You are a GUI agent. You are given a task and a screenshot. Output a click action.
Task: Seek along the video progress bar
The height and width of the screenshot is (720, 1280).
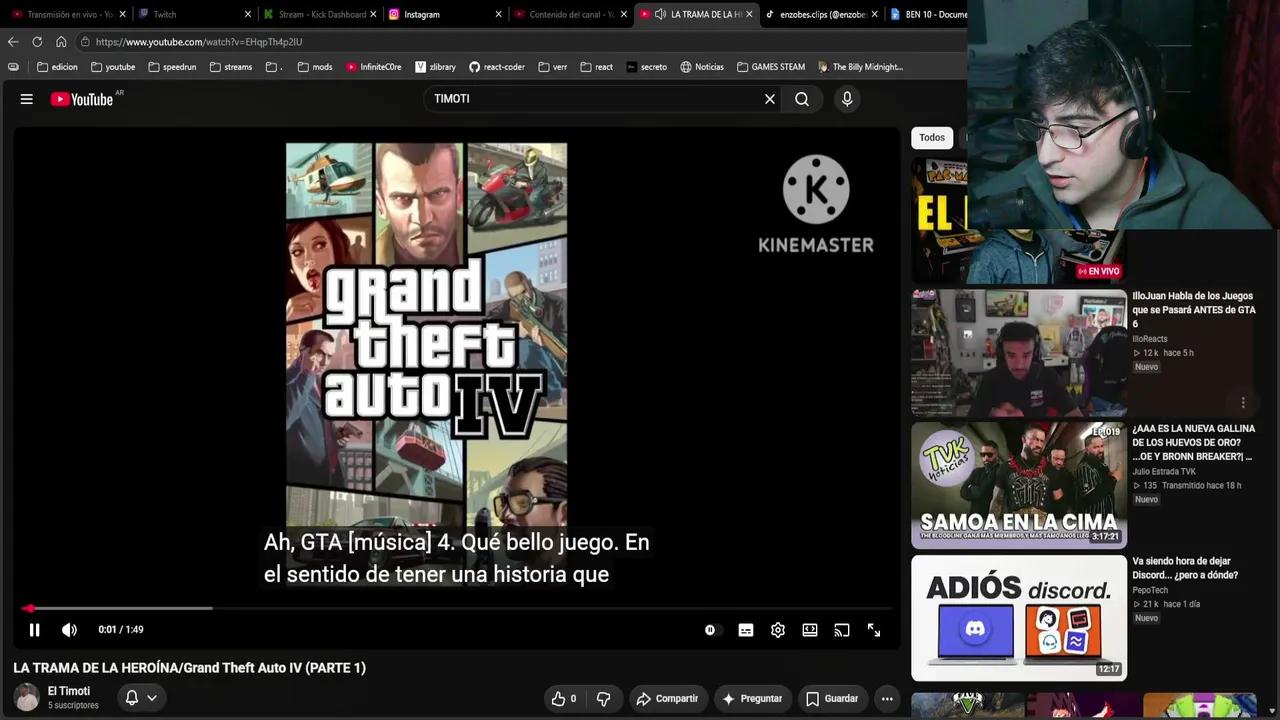(456, 608)
